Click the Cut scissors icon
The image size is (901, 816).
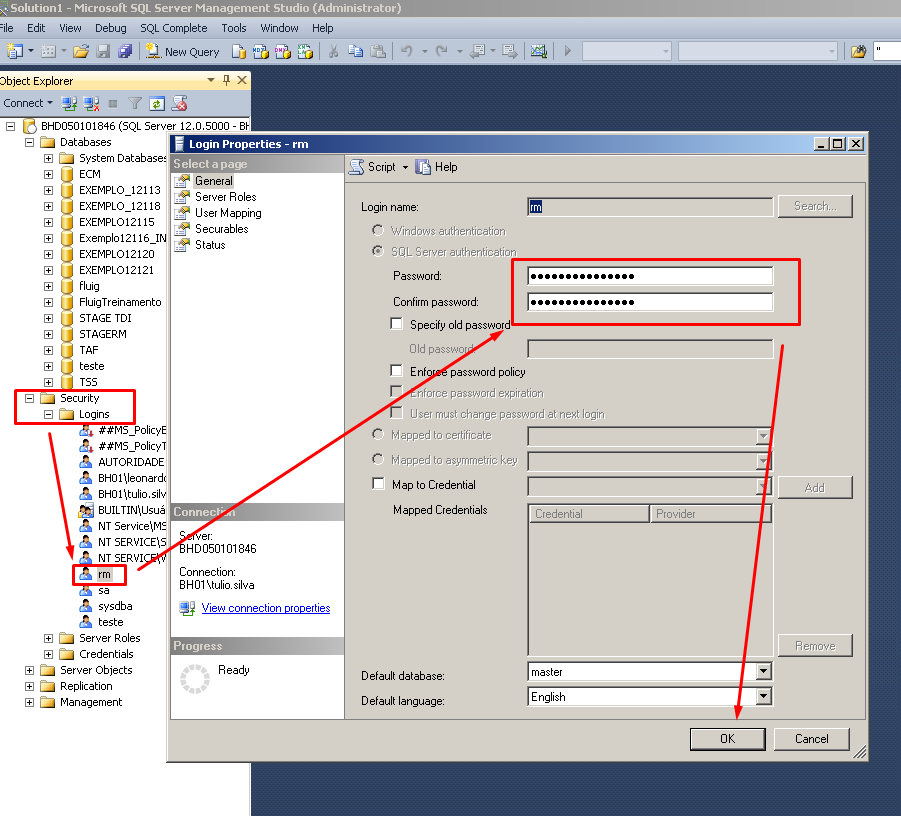pos(333,52)
